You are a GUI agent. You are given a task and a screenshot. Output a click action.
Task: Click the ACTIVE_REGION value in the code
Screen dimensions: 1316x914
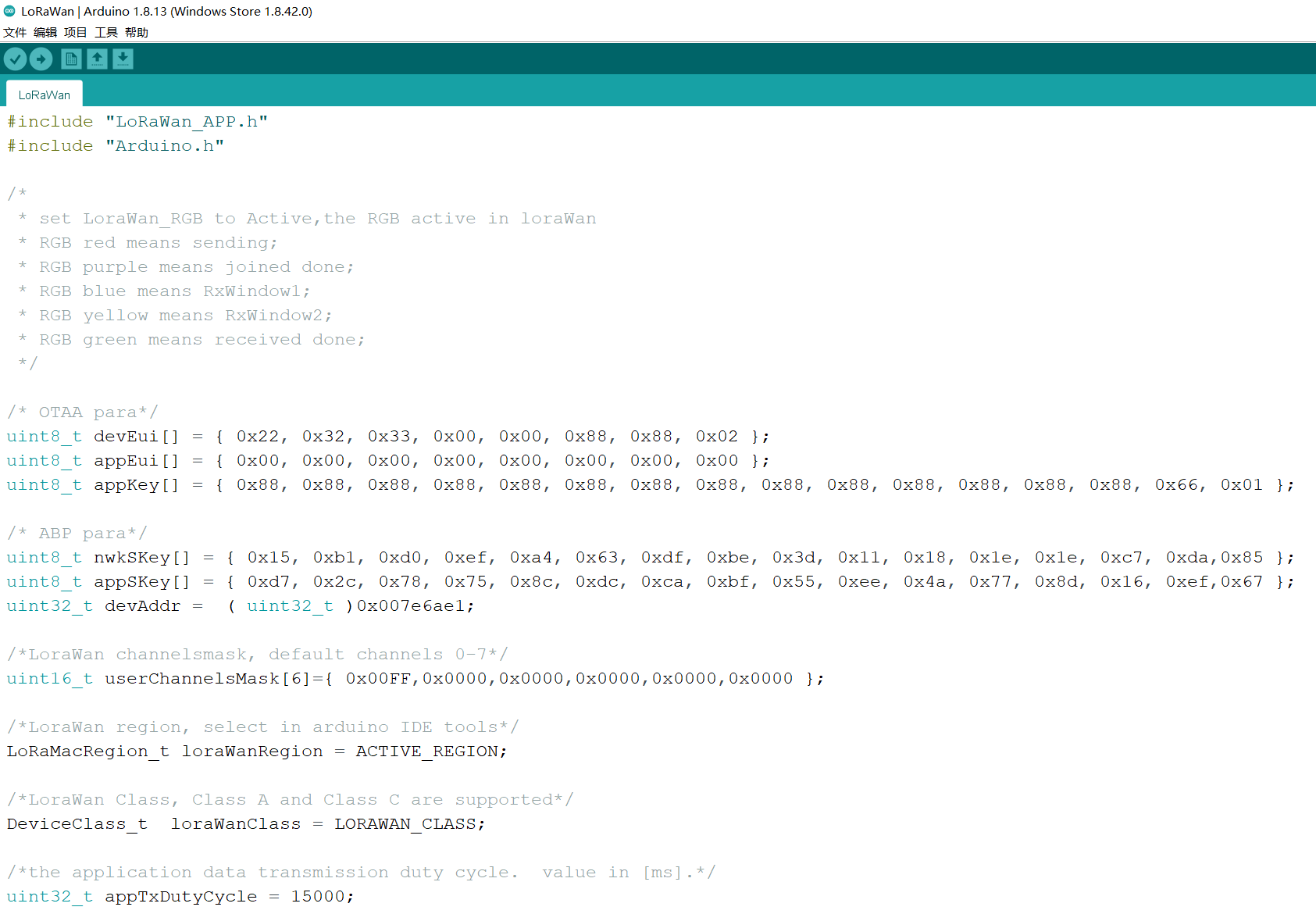tap(426, 751)
